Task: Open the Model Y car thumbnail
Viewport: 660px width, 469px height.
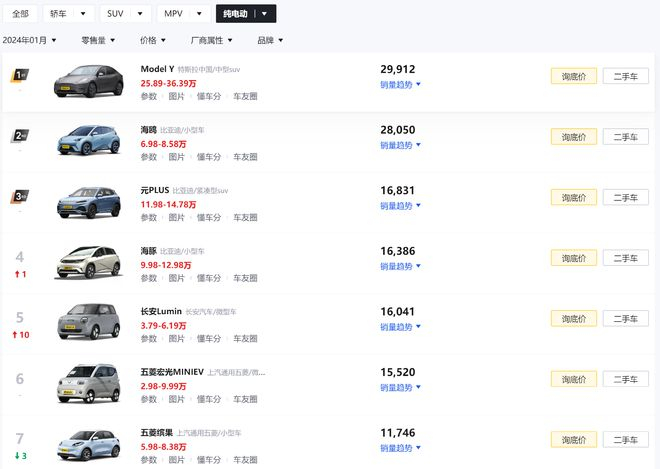Action: click(x=88, y=81)
